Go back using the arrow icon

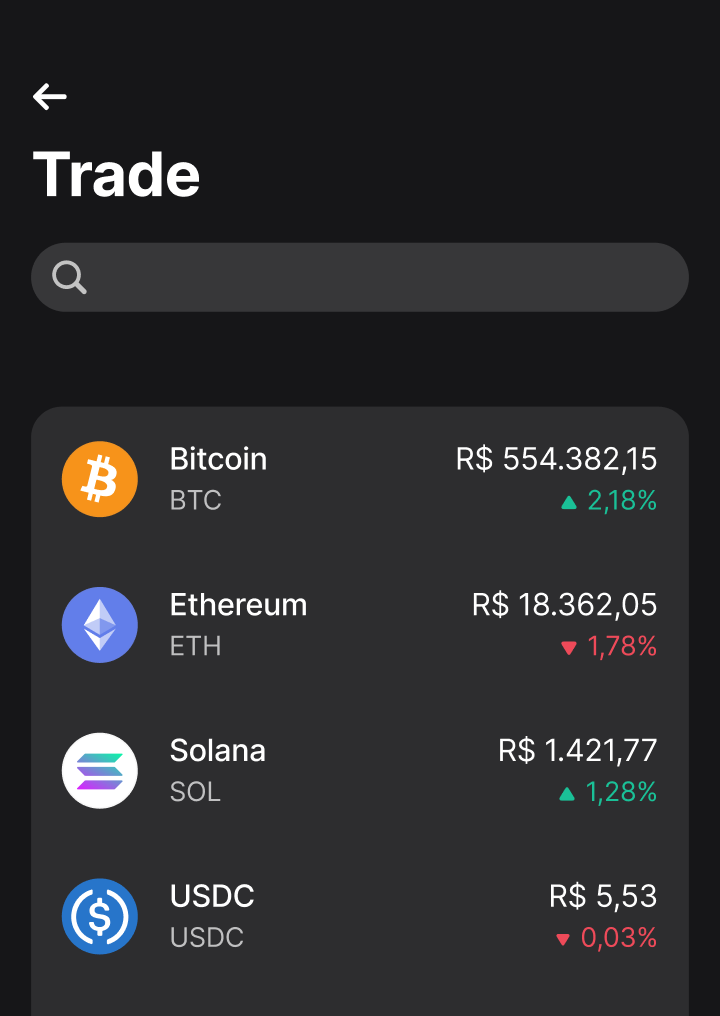pyautogui.click(x=50, y=97)
